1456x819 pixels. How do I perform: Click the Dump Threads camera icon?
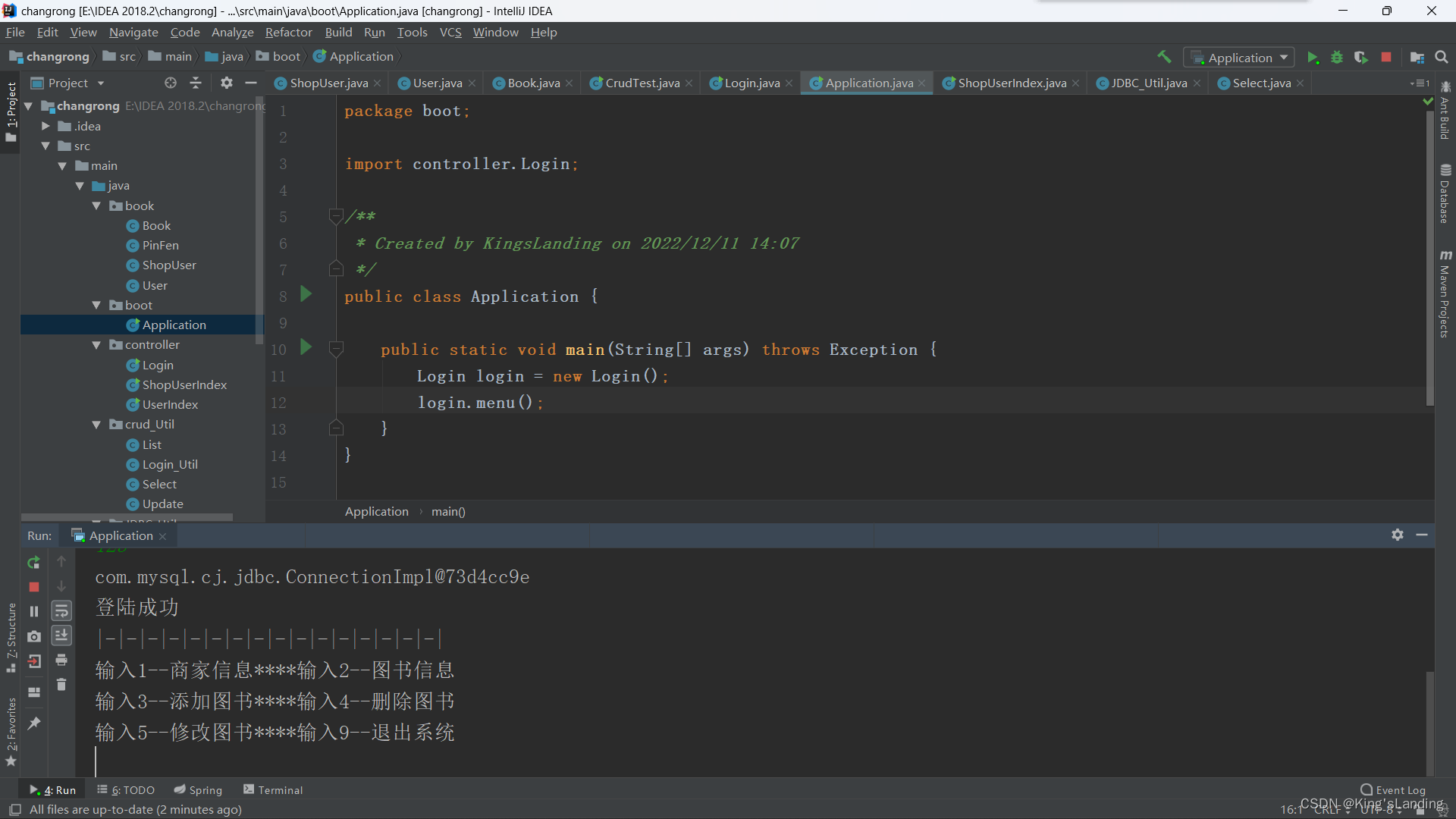click(33, 636)
